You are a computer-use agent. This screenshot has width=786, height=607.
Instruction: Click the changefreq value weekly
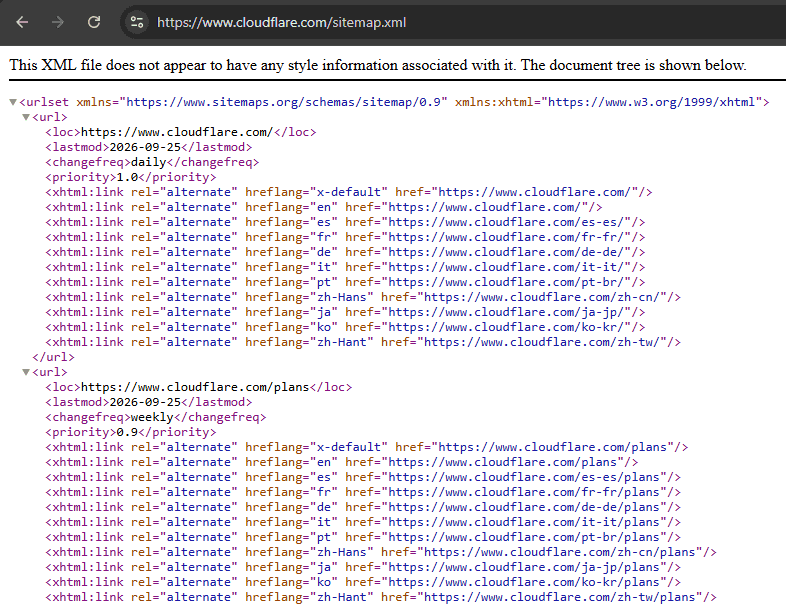pyautogui.click(x=152, y=418)
